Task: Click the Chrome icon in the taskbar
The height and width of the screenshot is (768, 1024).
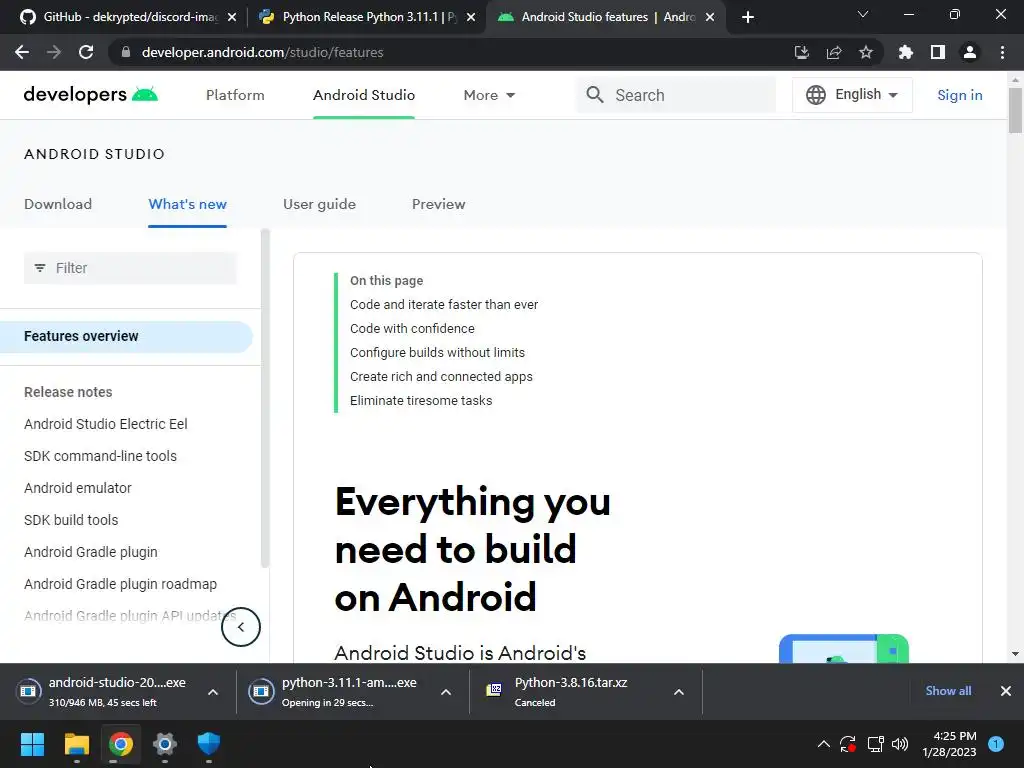Action: point(121,744)
